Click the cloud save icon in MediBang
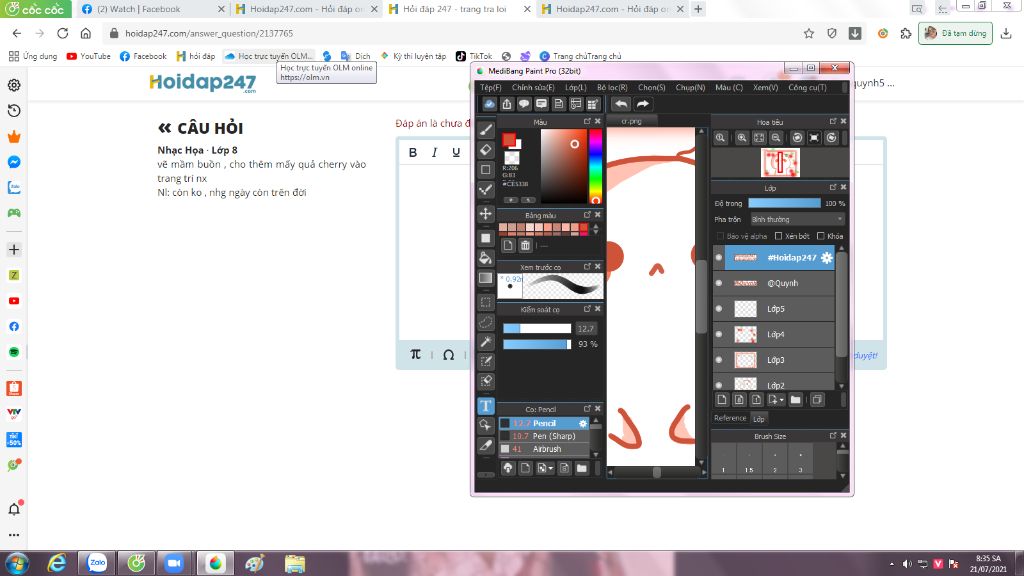 489,104
